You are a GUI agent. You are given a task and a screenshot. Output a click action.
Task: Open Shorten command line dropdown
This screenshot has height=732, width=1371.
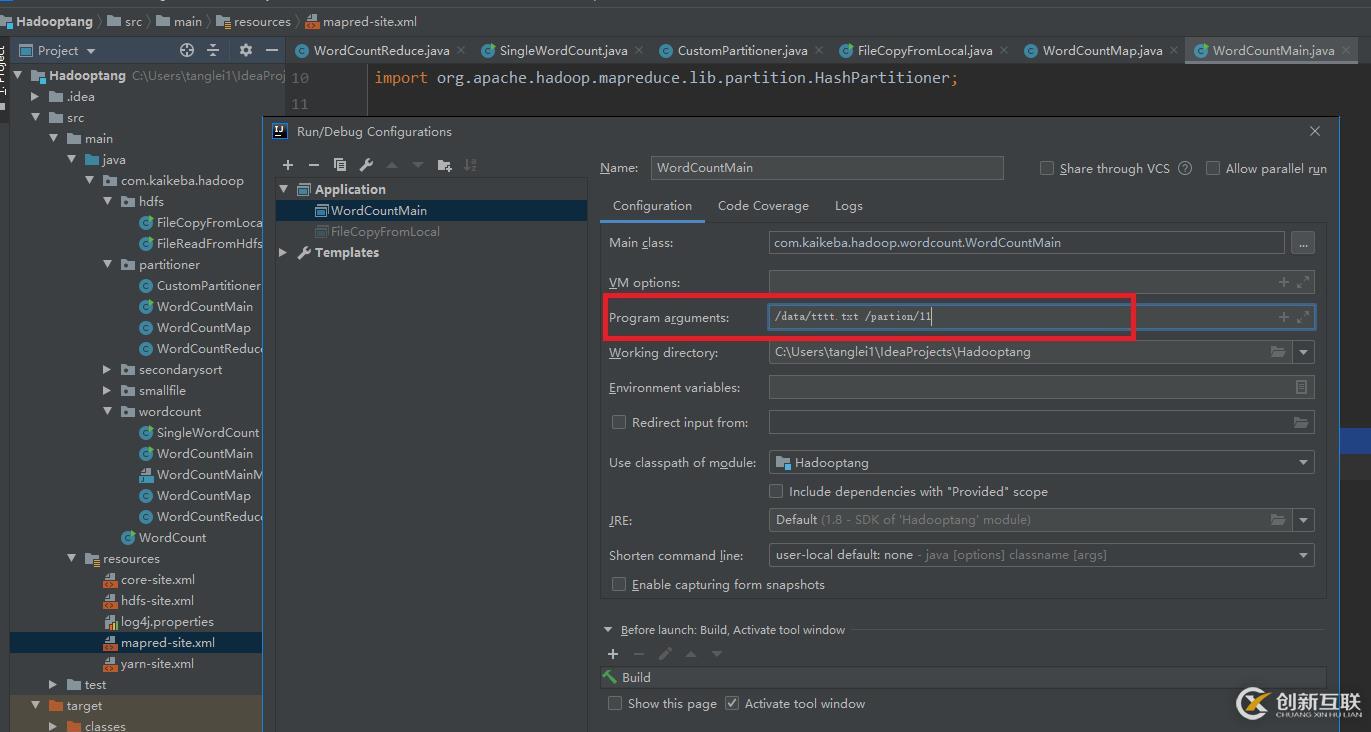click(1303, 555)
